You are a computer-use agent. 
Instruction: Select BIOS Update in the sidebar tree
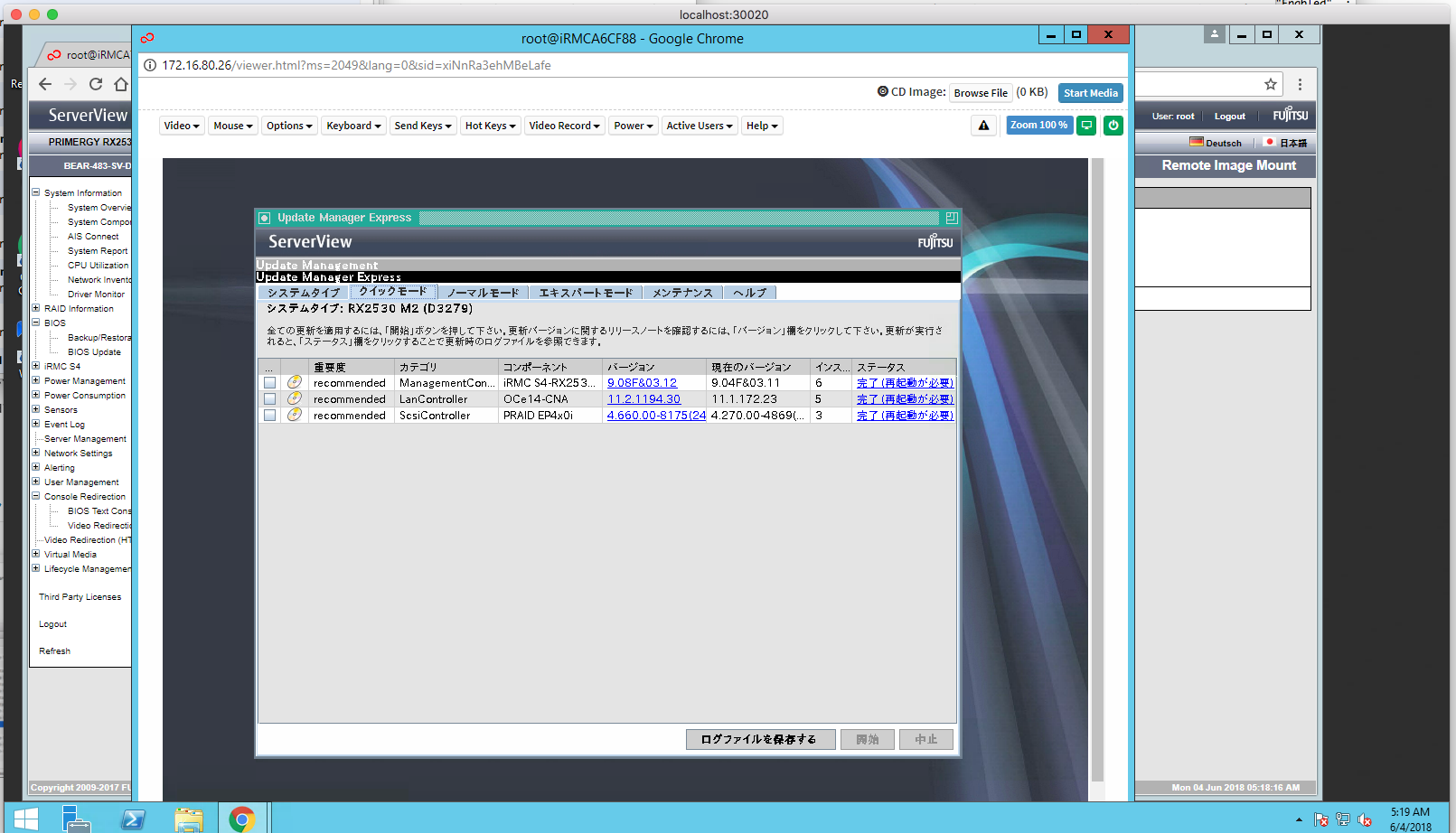[94, 351]
